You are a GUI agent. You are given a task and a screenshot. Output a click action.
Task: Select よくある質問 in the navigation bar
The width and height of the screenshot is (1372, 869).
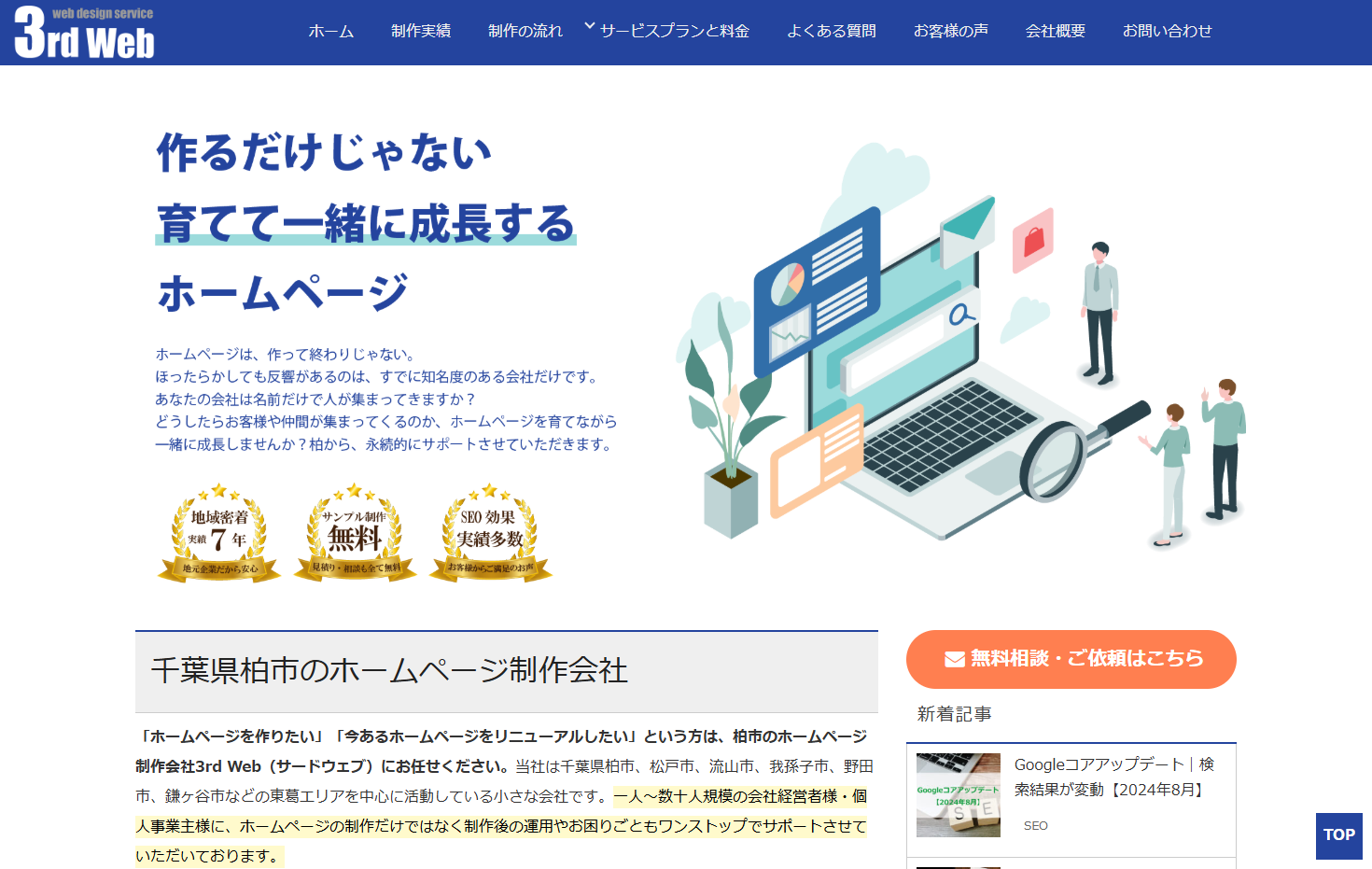click(x=832, y=31)
